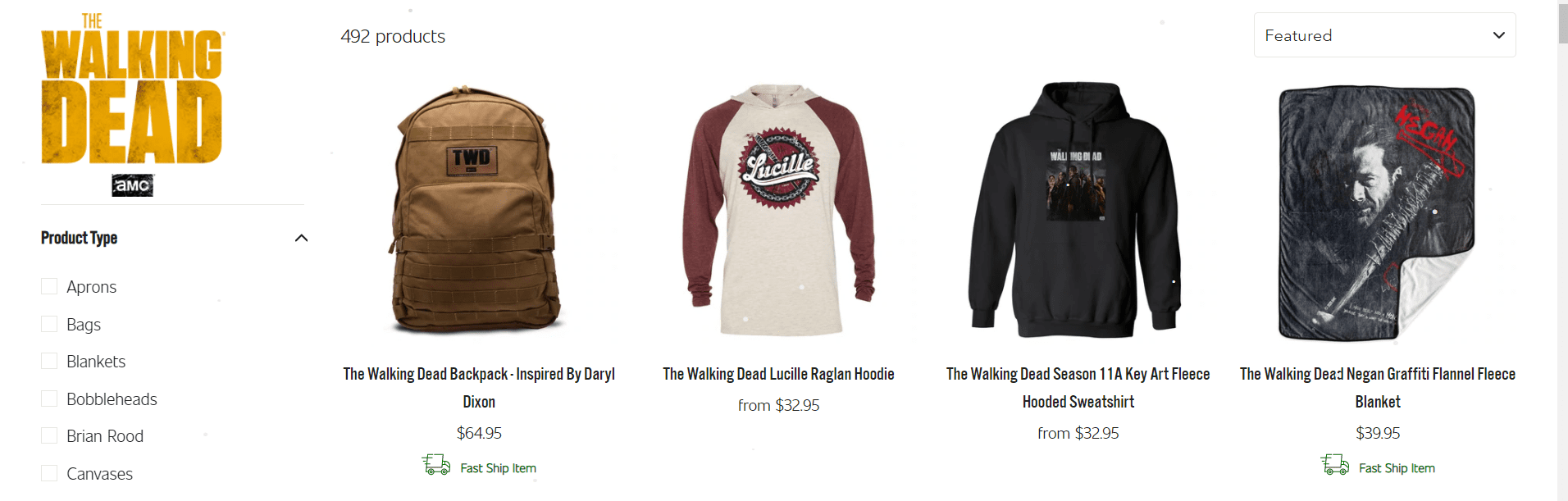Click the AMC logo badge
1568x501 pixels.
tap(132, 185)
